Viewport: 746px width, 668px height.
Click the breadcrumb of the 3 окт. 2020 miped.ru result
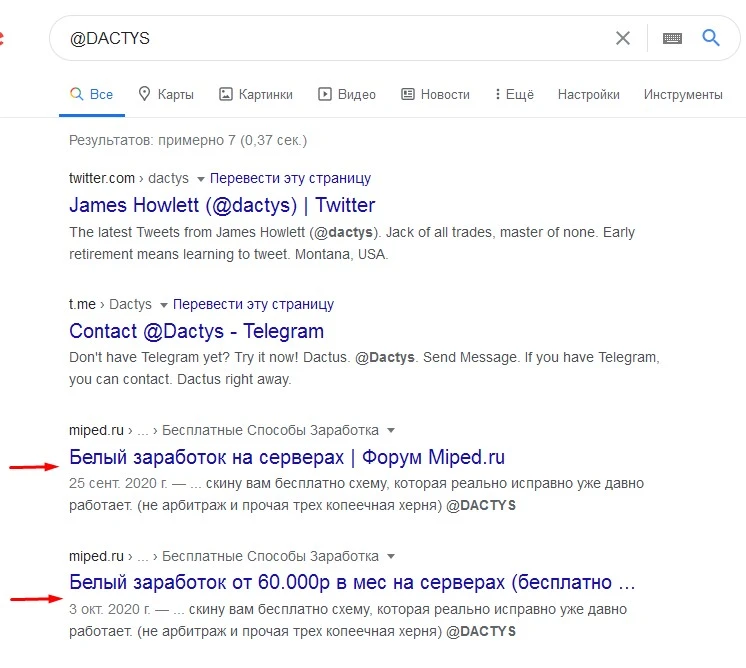click(x=224, y=556)
